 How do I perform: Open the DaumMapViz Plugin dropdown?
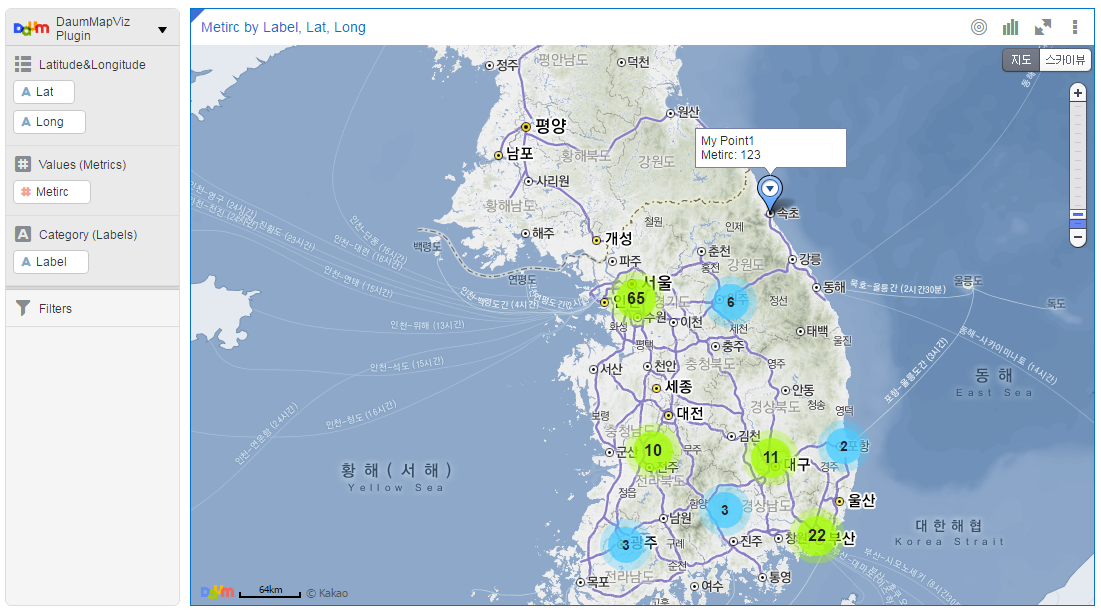click(x=161, y=28)
